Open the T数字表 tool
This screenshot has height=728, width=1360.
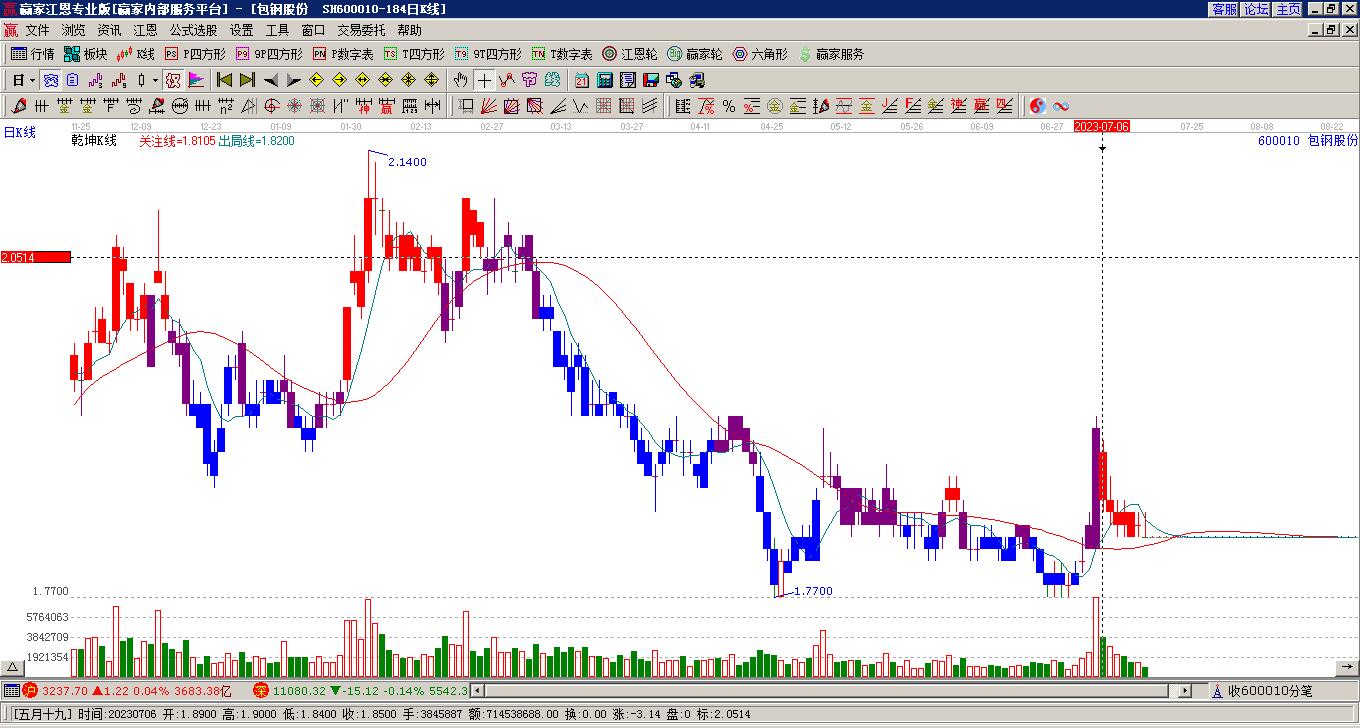(x=562, y=54)
